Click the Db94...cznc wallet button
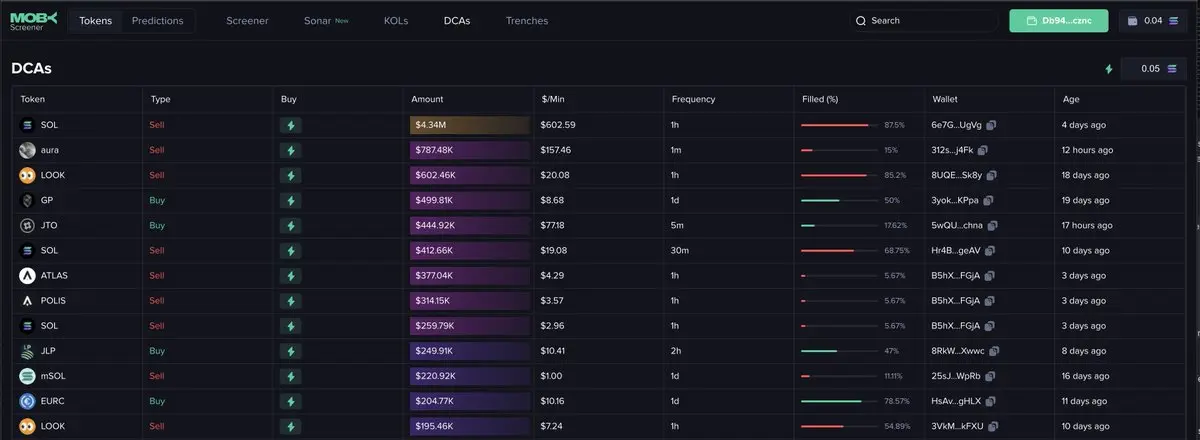Screen dimensions: 1200x440 click(1060, 21)
